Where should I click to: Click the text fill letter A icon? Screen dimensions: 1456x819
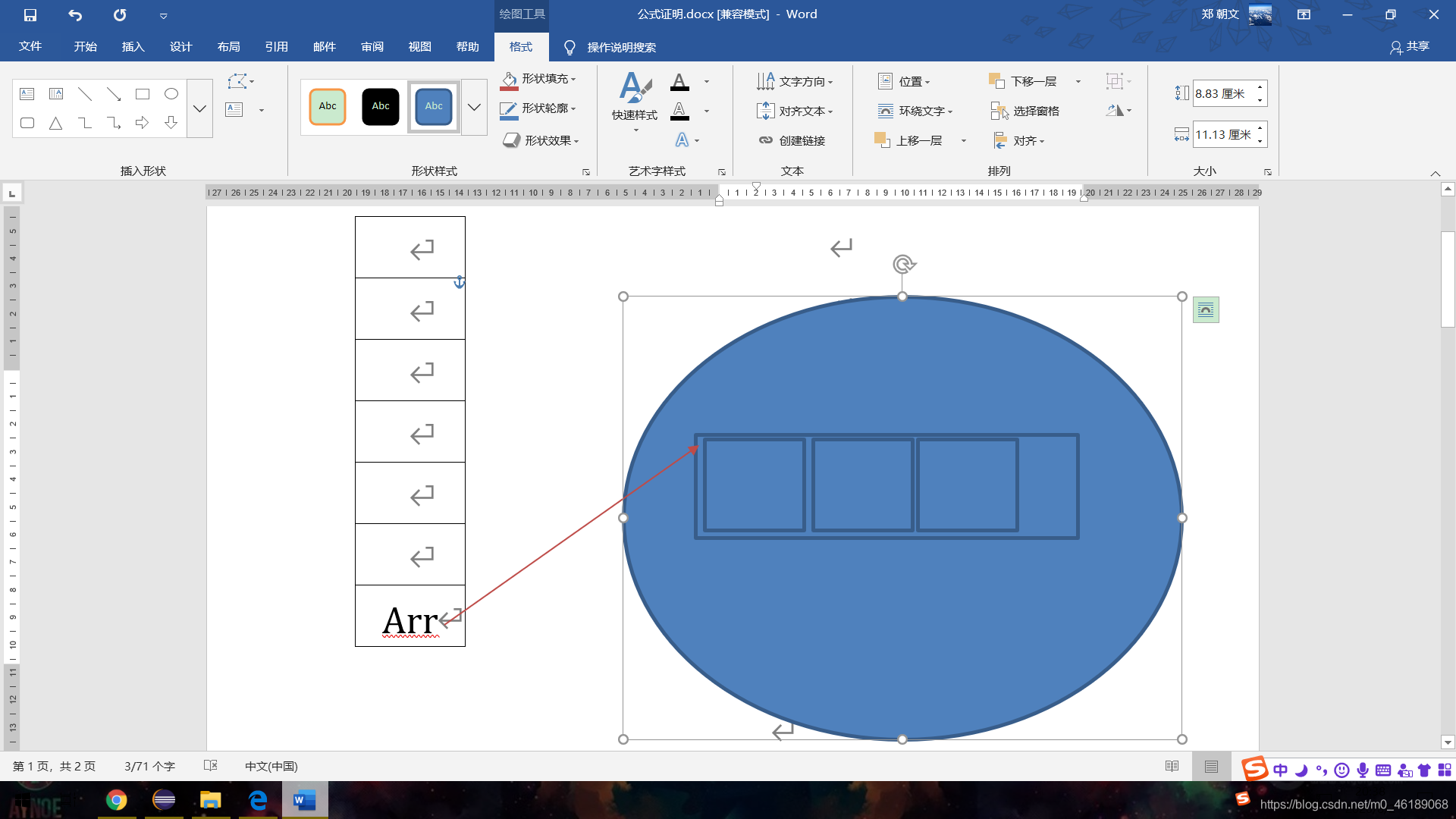(x=680, y=81)
